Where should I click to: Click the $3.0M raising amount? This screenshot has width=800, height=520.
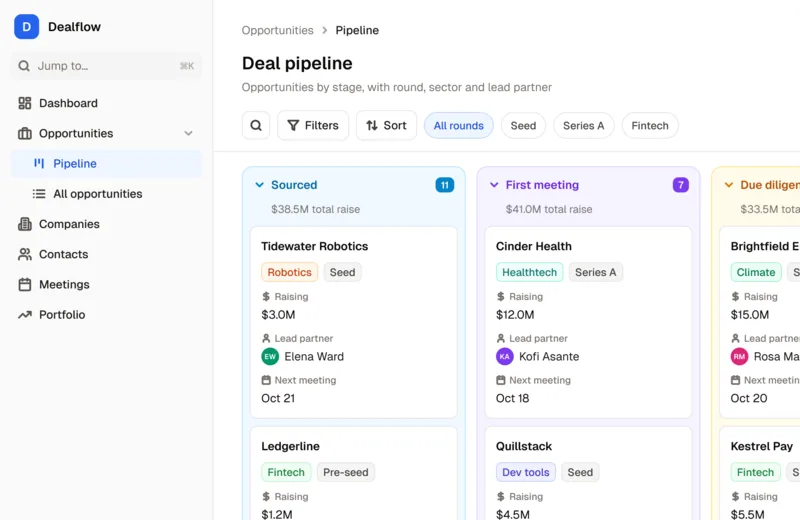point(278,314)
